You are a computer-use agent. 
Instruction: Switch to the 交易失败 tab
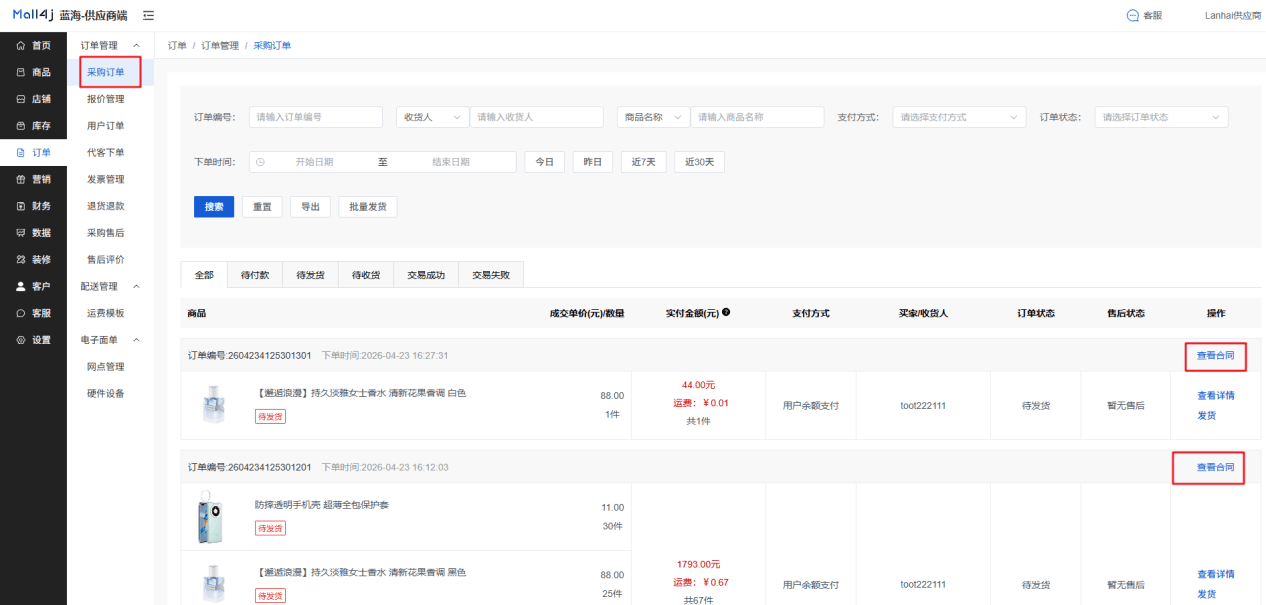point(490,275)
